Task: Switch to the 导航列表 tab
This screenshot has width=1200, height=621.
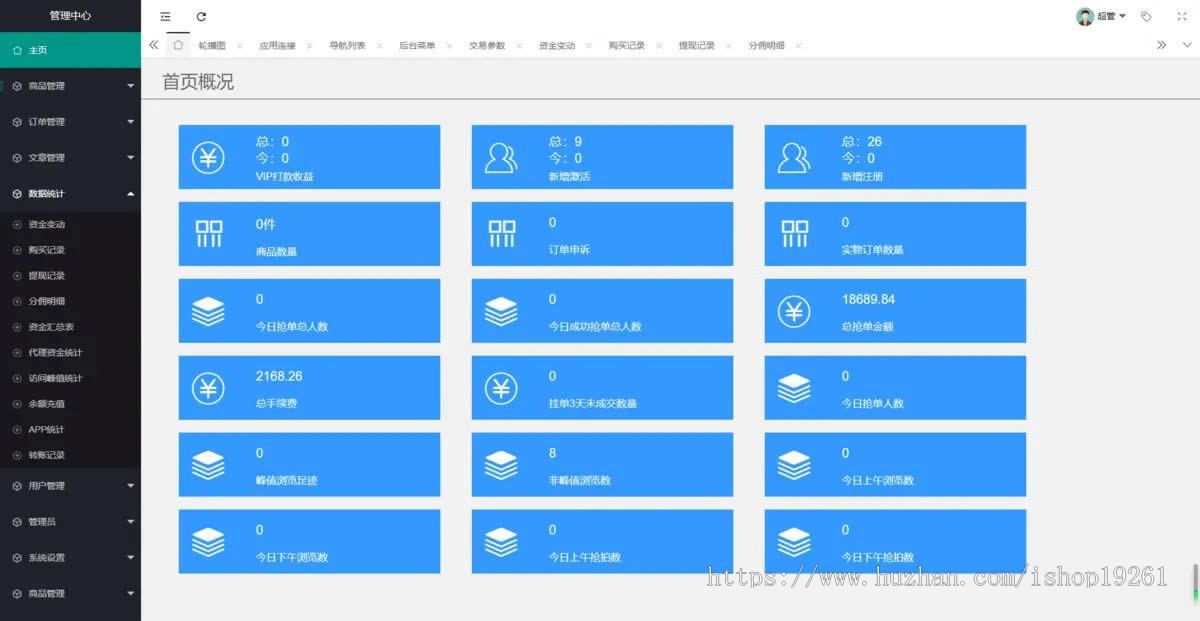Action: (x=347, y=45)
